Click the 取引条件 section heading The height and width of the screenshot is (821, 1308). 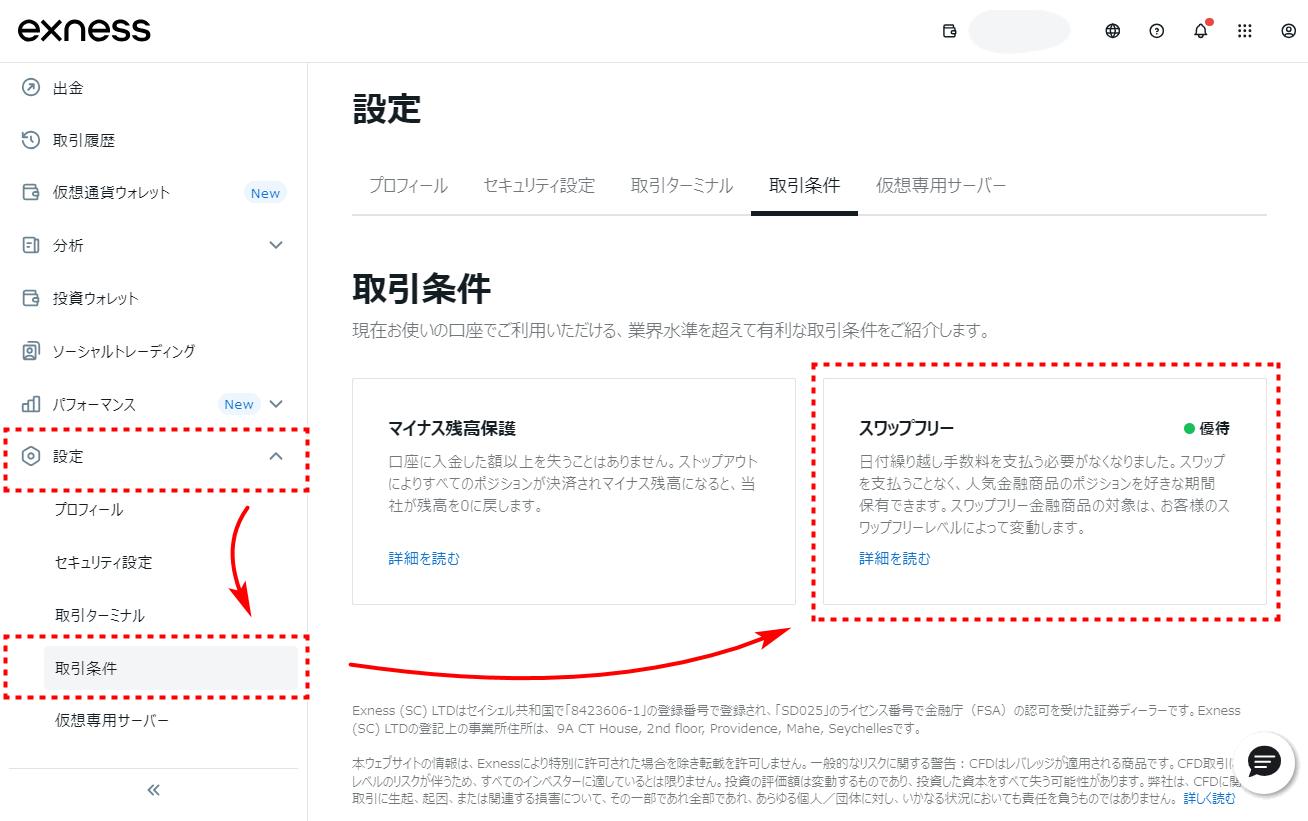[x=422, y=288]
